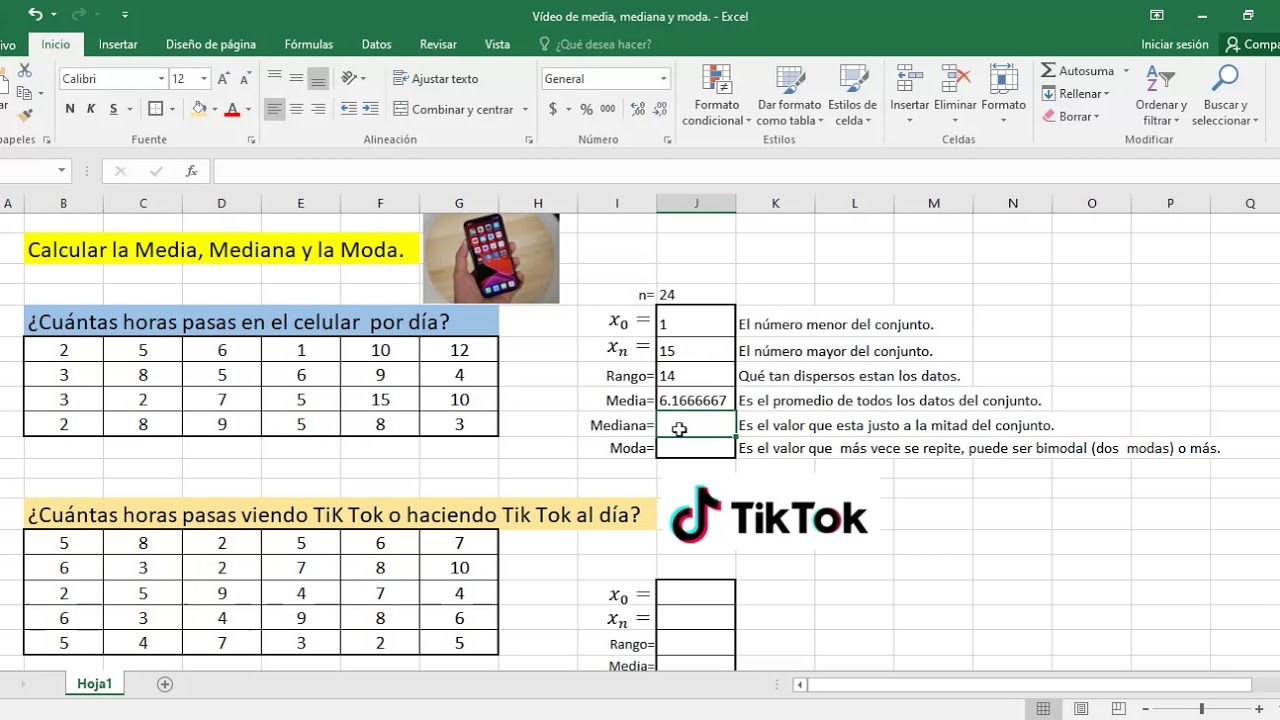Viewport: 1280px width, 720px height.
Task: Select the empty Moda result cell
Action: tap(696, 448)
